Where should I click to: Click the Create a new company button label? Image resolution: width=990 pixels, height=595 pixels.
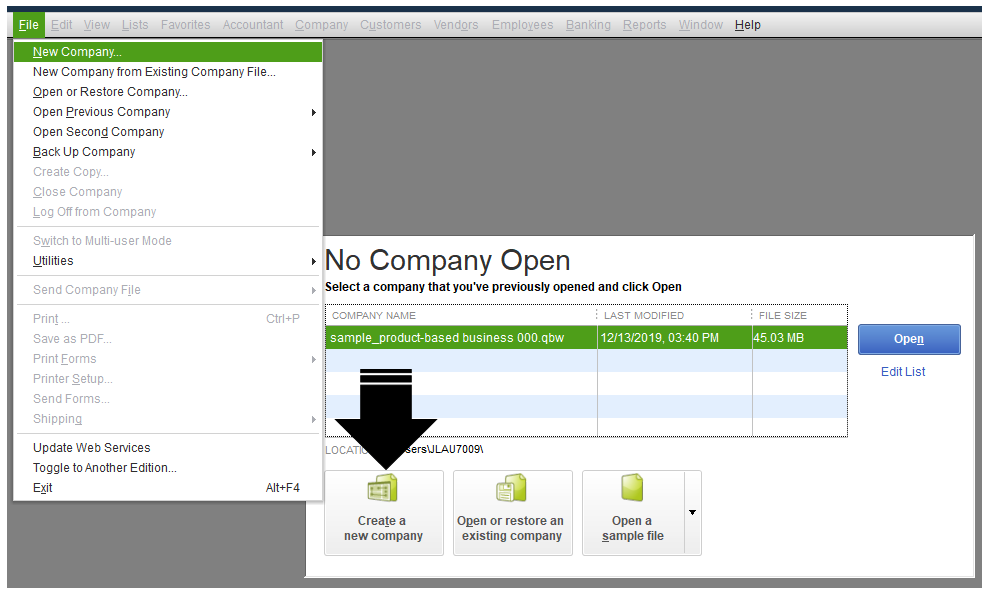click(383, 529)
